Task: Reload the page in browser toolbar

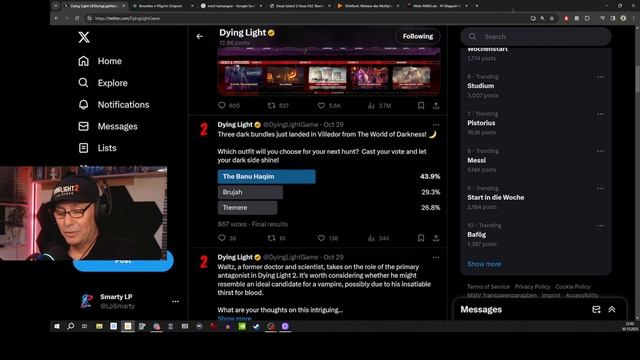Action: tap(77, 18)
